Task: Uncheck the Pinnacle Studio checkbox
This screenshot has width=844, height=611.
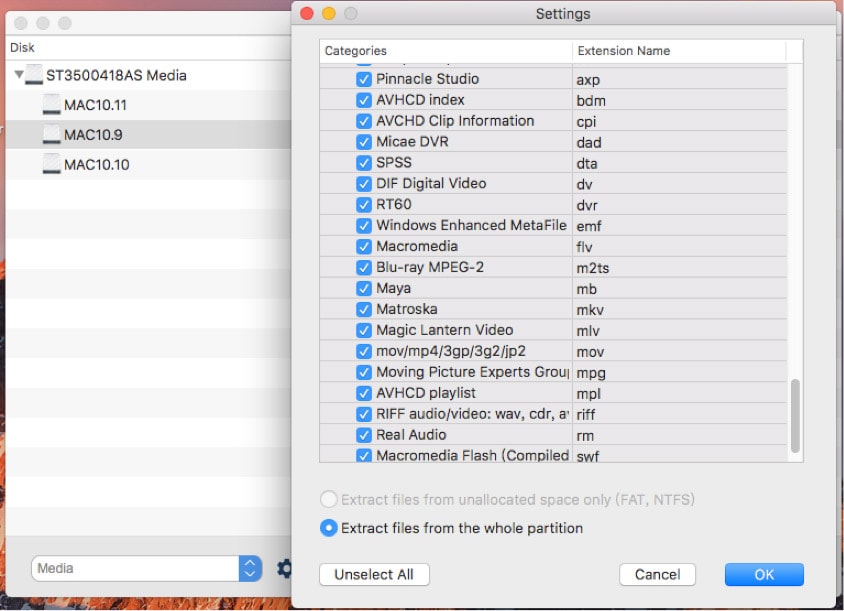Action: point(364,79)
